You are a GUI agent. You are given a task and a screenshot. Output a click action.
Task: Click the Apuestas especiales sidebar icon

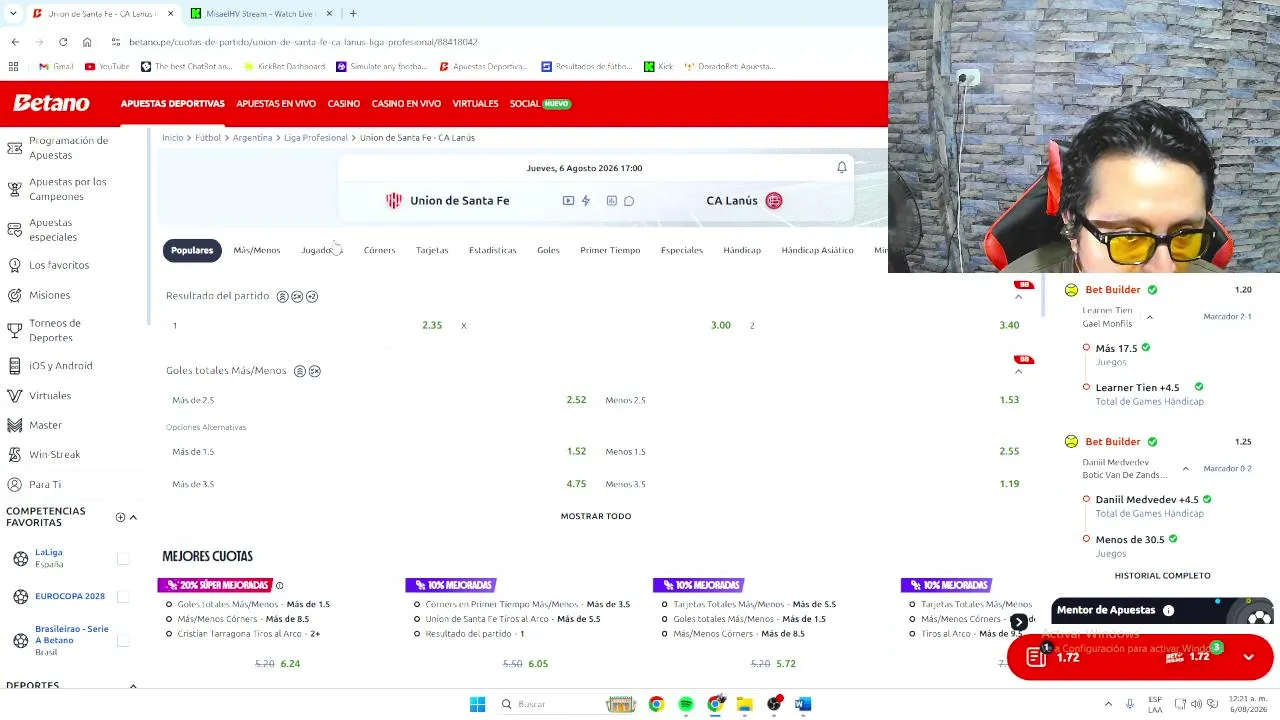tap(15, 230)
